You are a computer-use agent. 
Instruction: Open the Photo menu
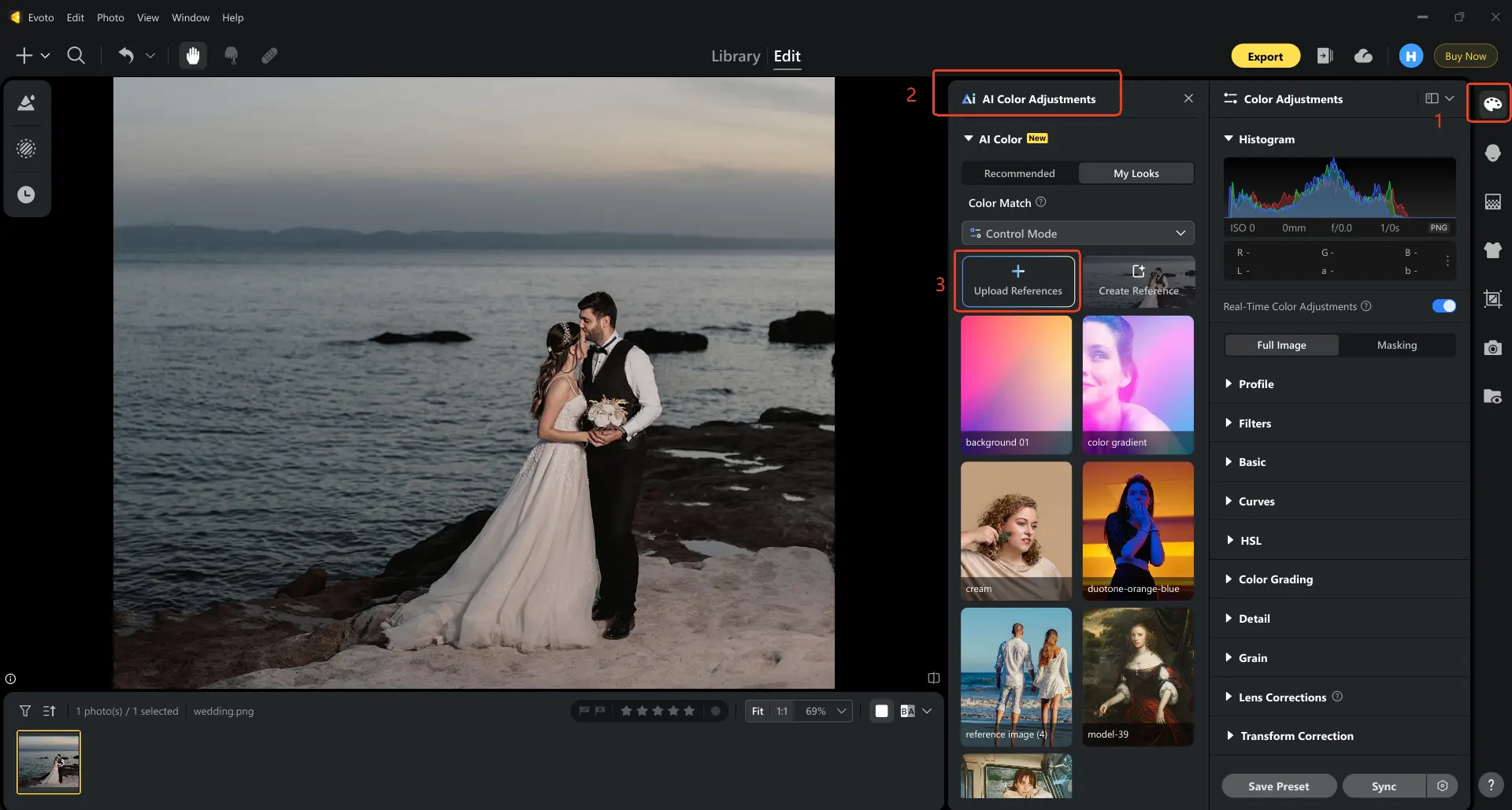(109, 17)
